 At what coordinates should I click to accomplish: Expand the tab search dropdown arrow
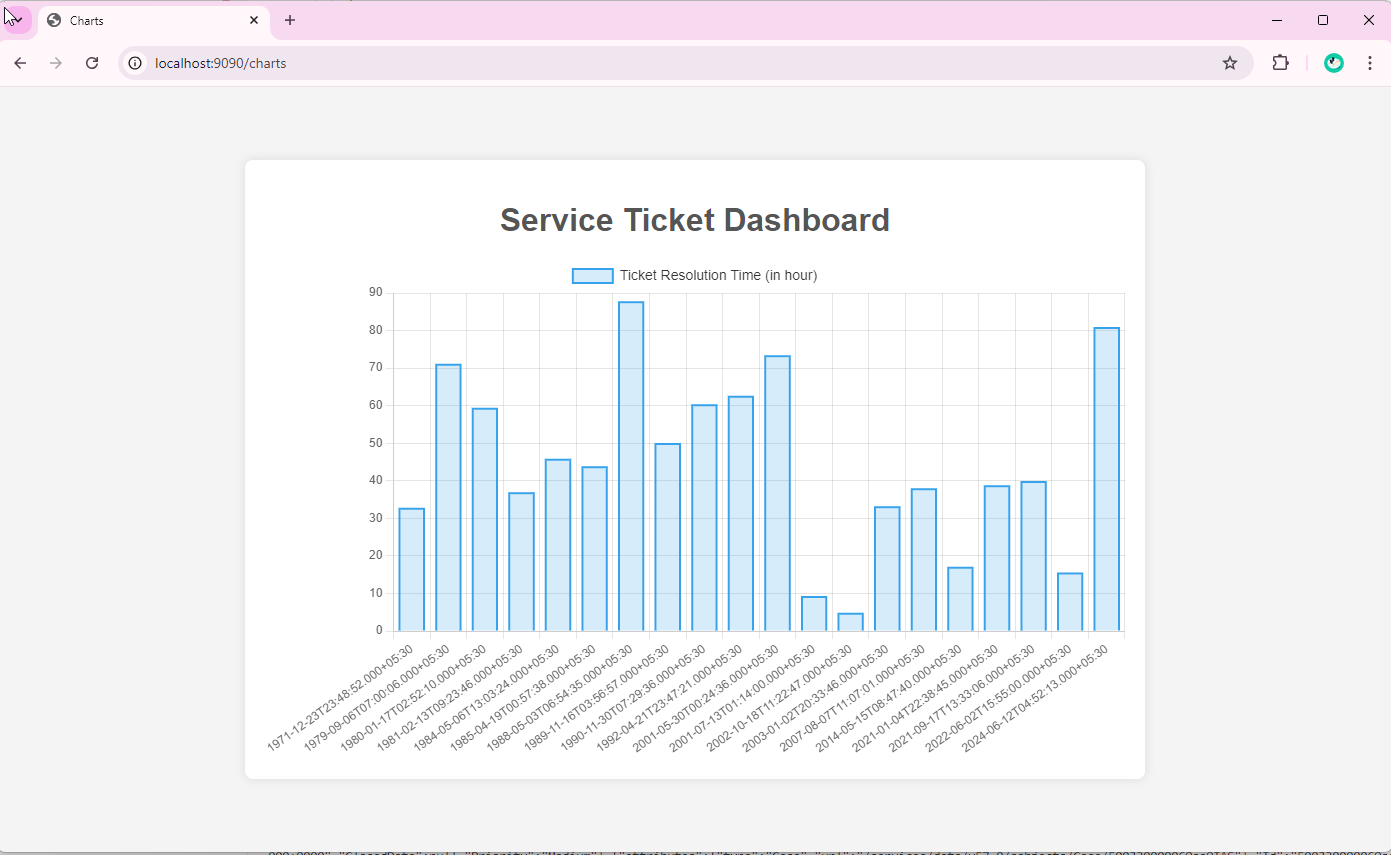(17, 20)
